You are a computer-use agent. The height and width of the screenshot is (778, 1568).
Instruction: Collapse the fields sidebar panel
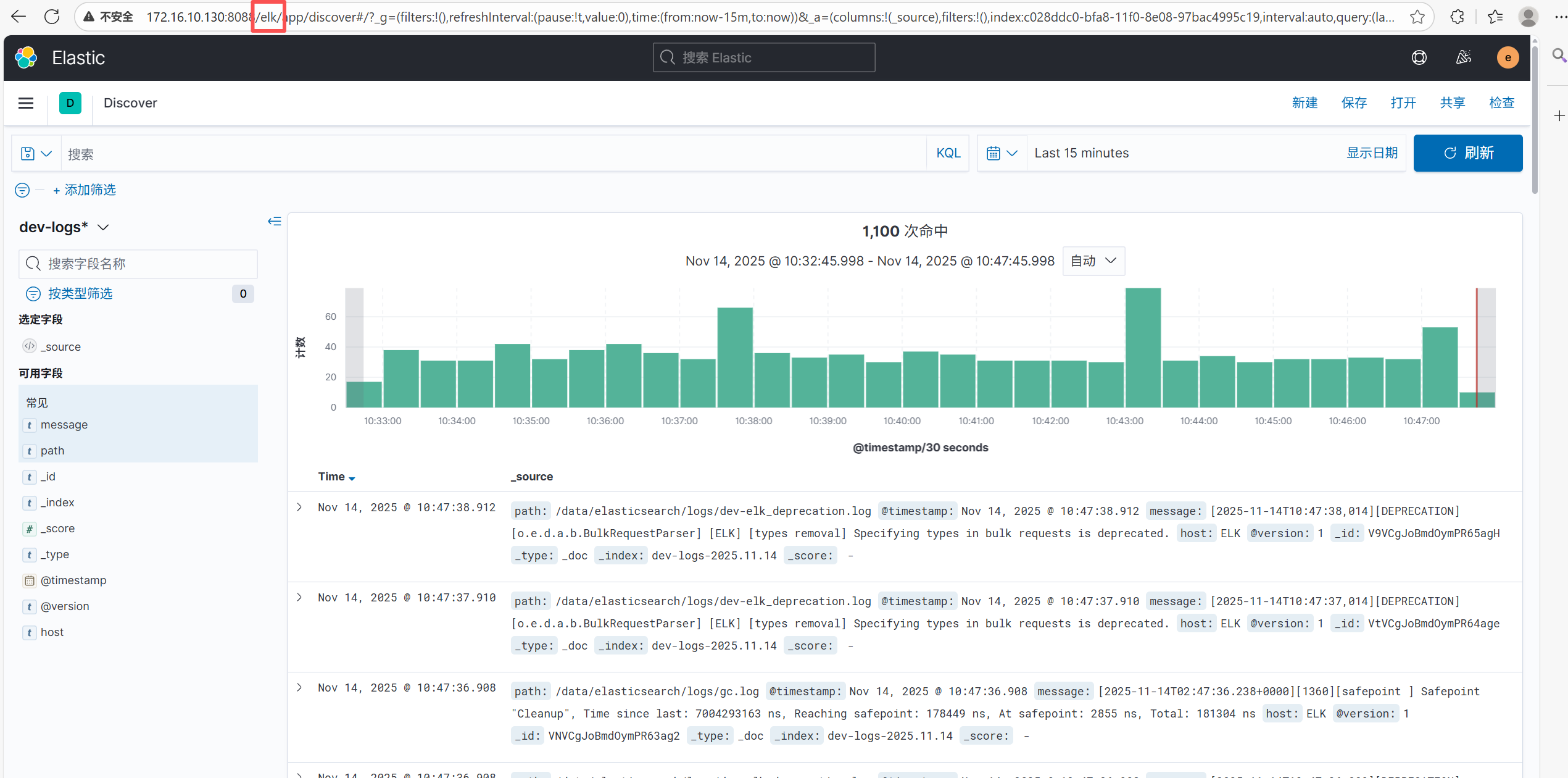[275, 221]
